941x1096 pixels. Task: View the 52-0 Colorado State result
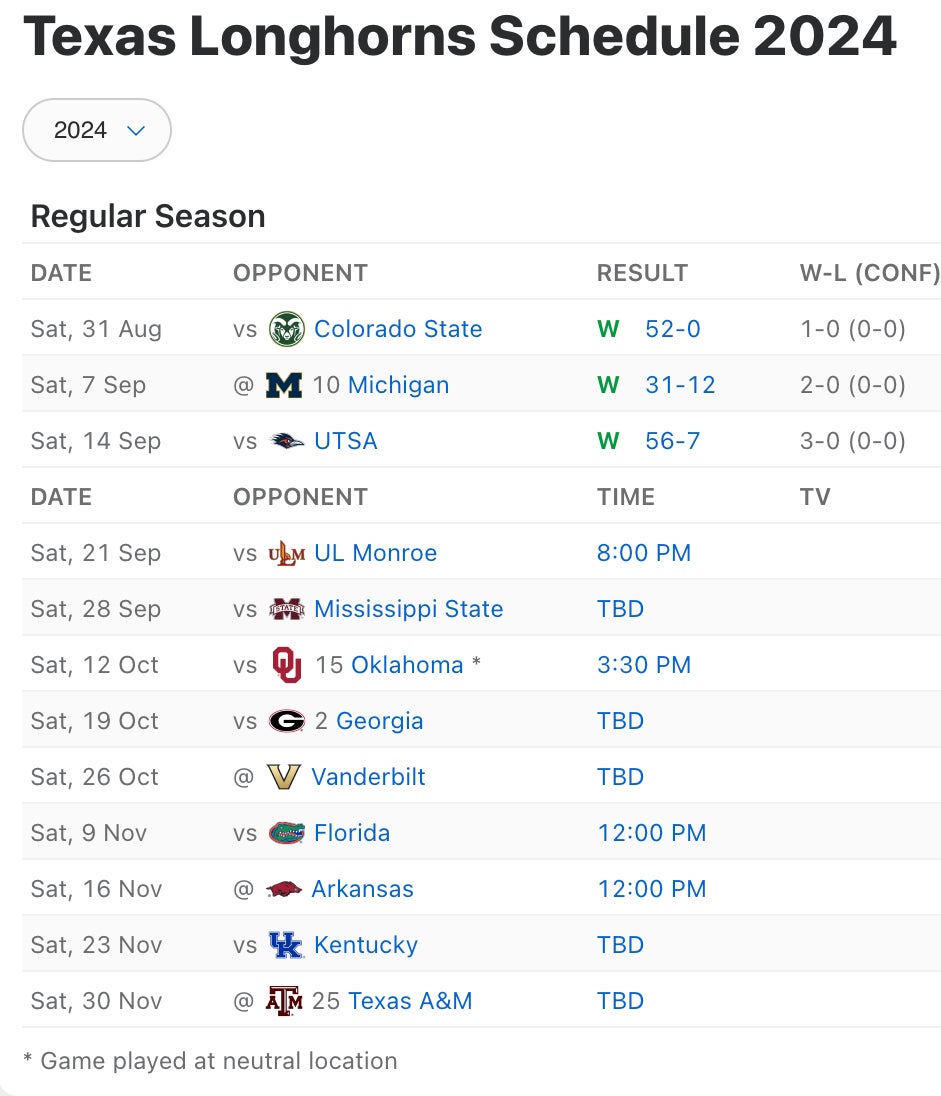[673, 329]
